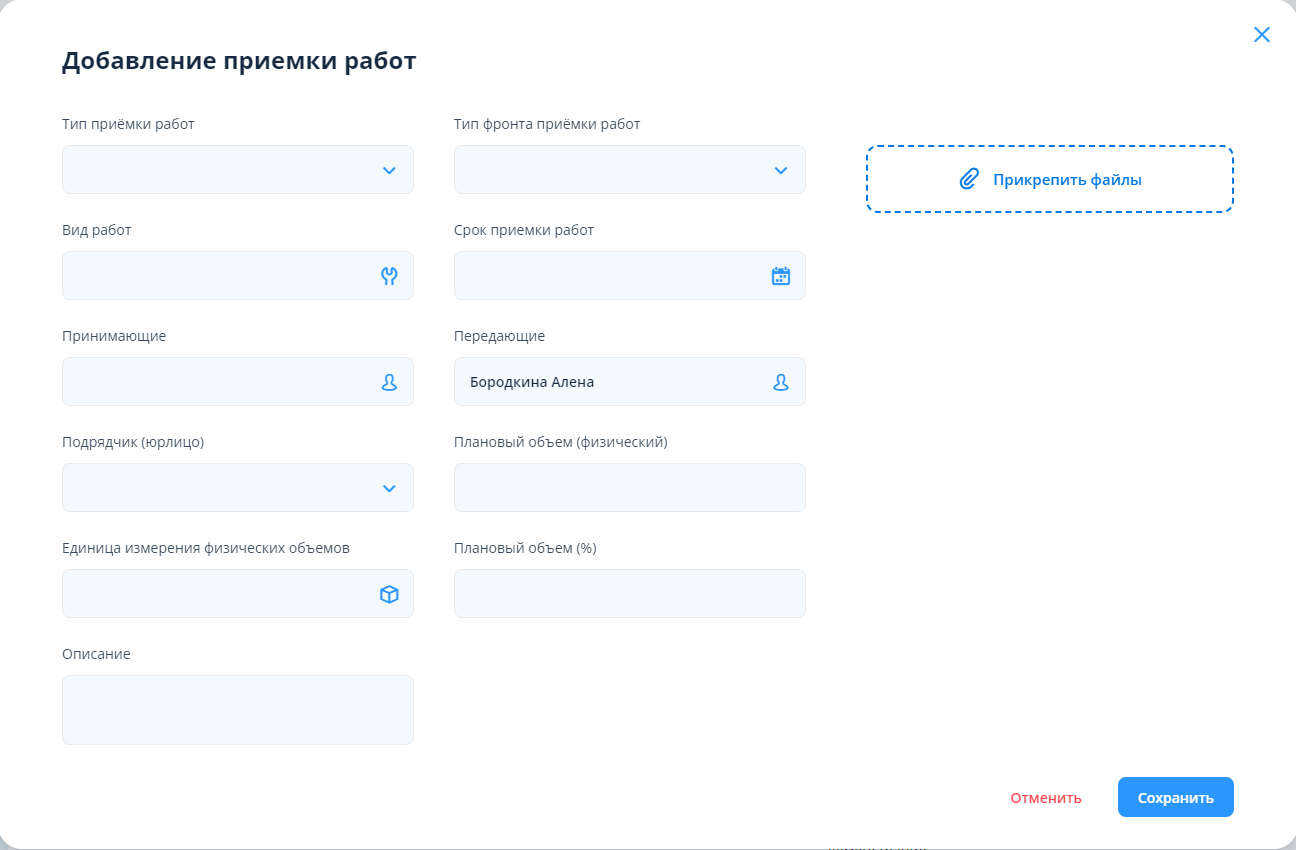Focus the Плановый объем (физический) input field
1296x850 pixels.
pyautogui.click(x=629, y=488)
